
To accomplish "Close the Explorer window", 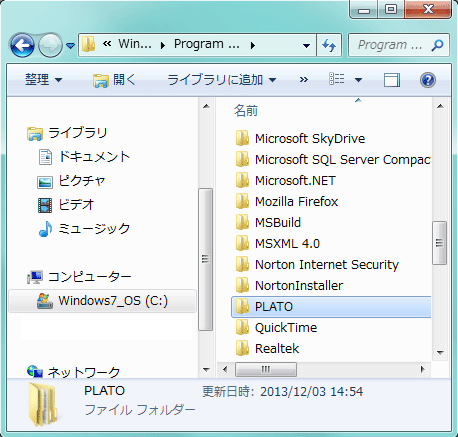I will (x=428, y=9).
